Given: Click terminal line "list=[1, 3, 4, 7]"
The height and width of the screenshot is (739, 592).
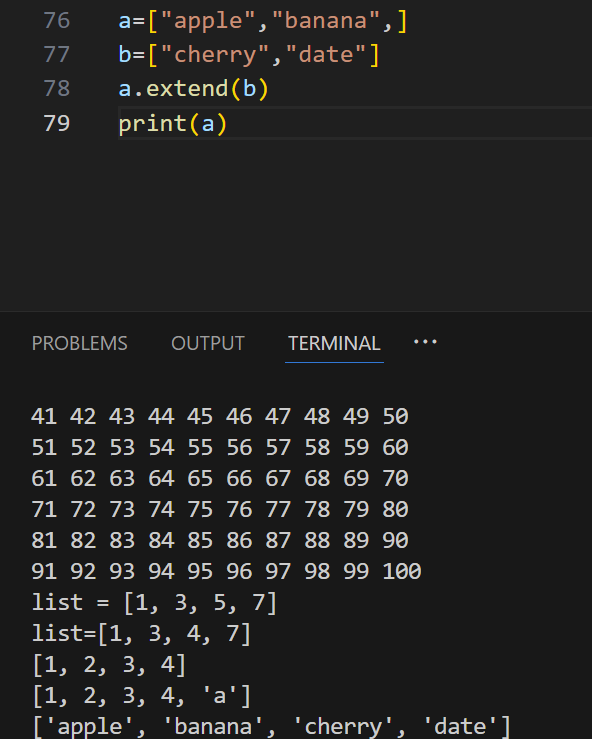Looking at the screenshot, I should [141, 634].
